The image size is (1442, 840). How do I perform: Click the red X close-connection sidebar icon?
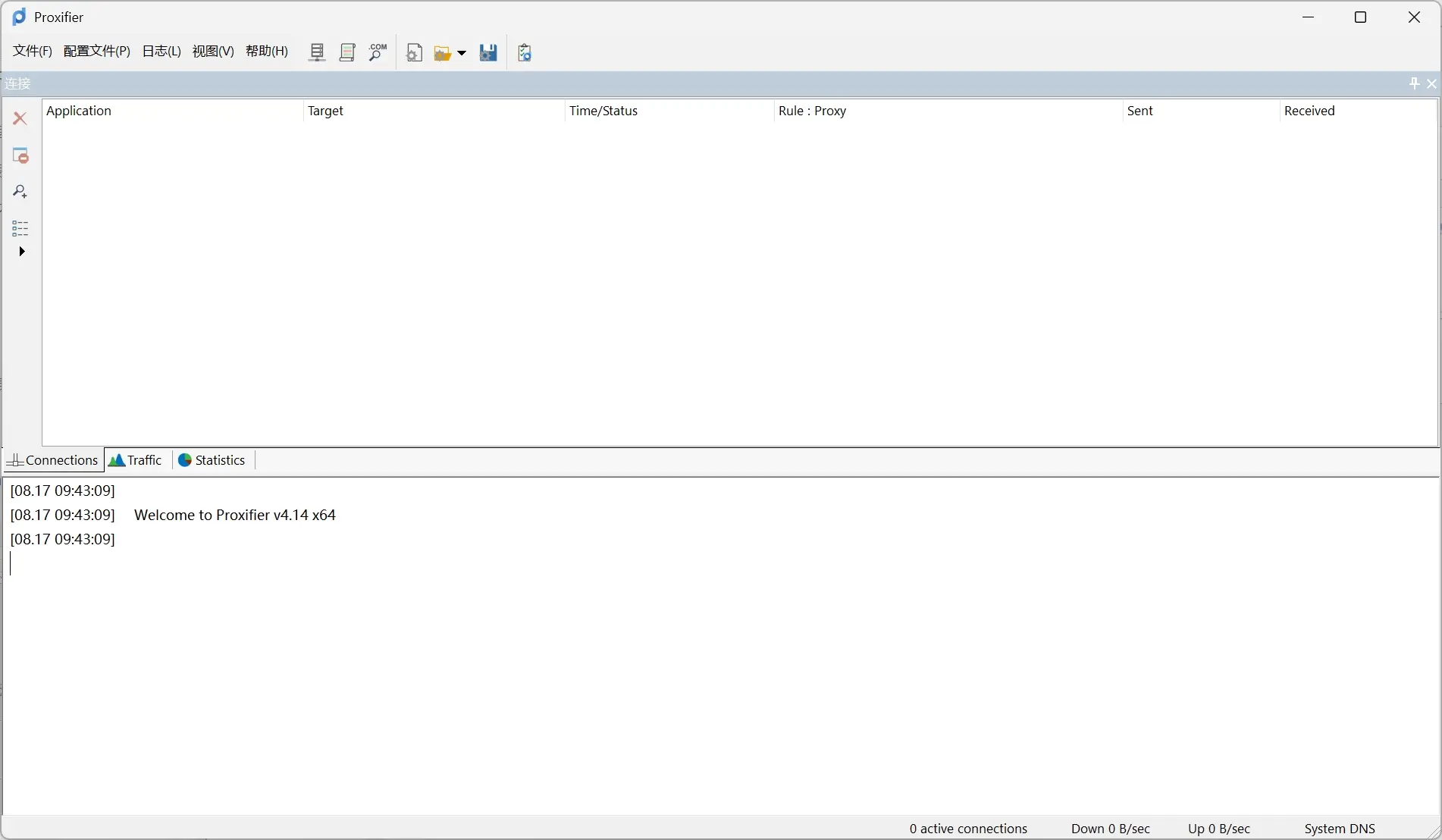click(x=20, y=118)
